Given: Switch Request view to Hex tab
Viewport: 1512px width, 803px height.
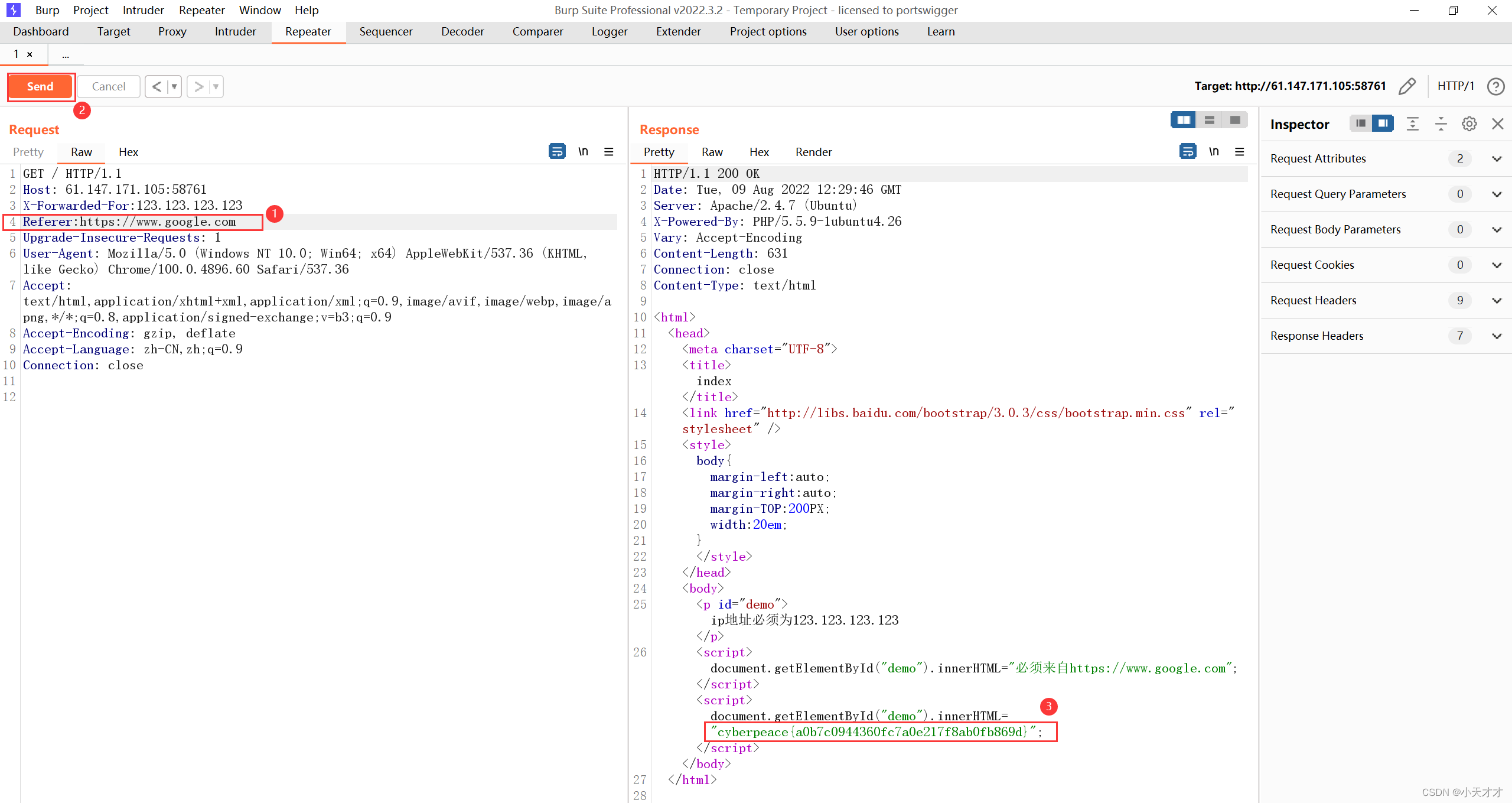Looking at the screenshot, I should click(128, 152).
